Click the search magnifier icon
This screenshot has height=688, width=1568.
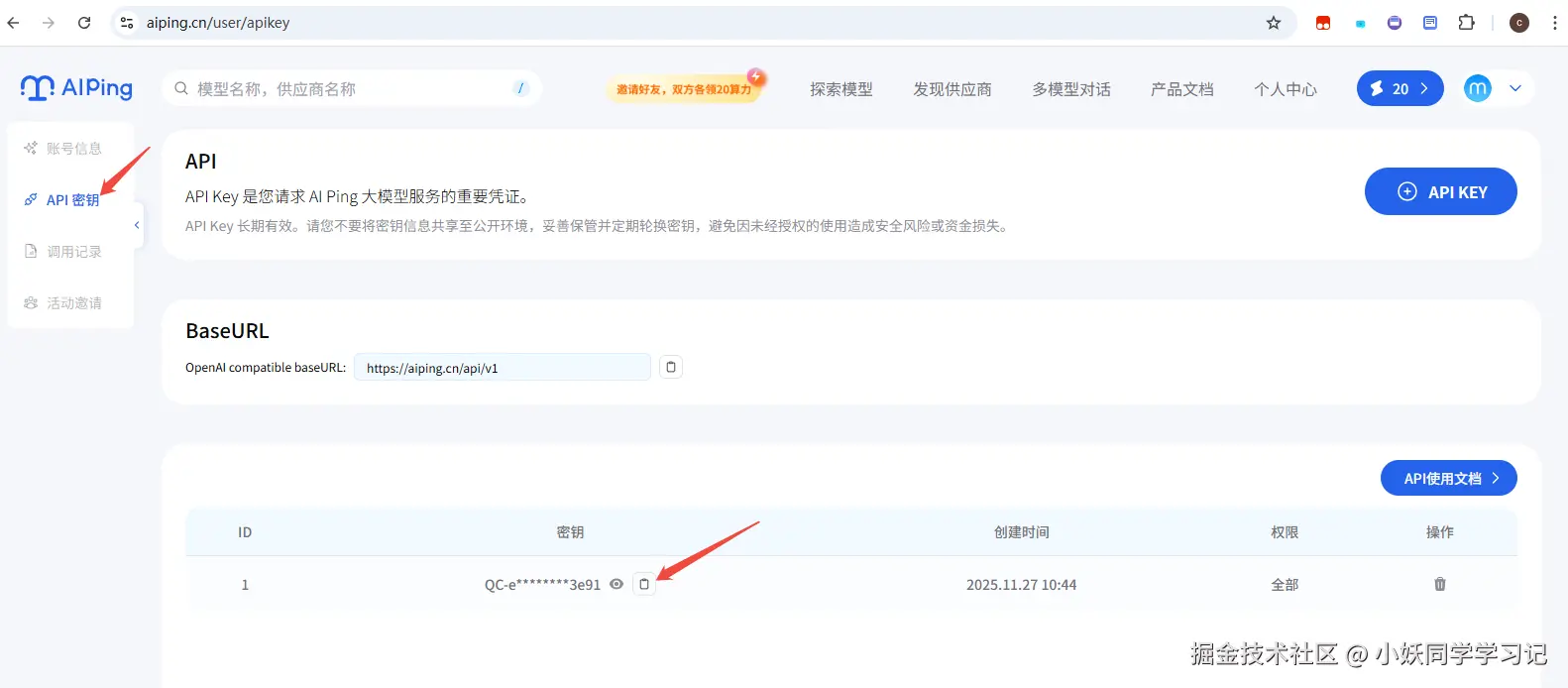click(x=181, y=88)
